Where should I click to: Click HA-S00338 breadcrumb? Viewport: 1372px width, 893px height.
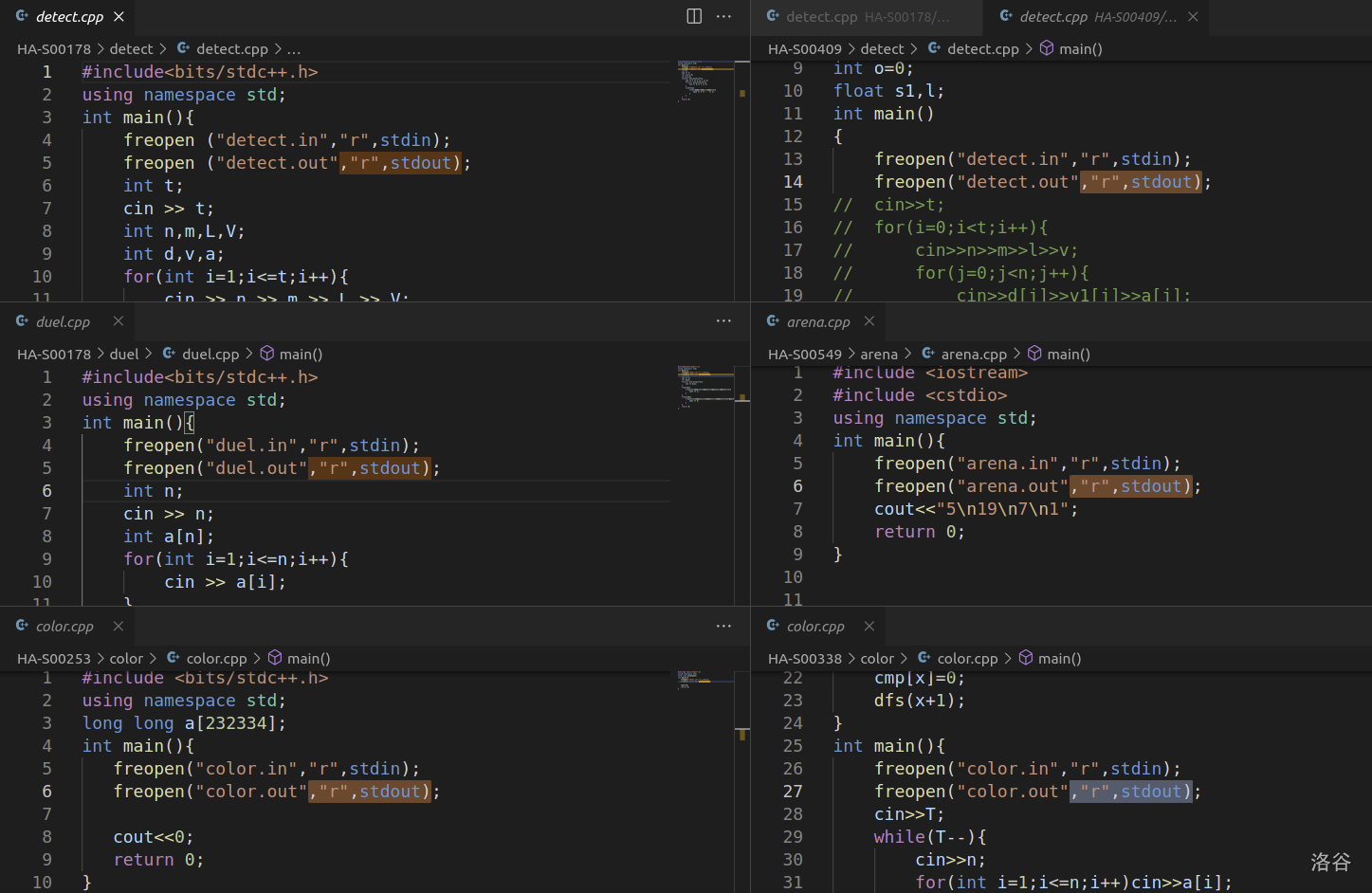805,659
